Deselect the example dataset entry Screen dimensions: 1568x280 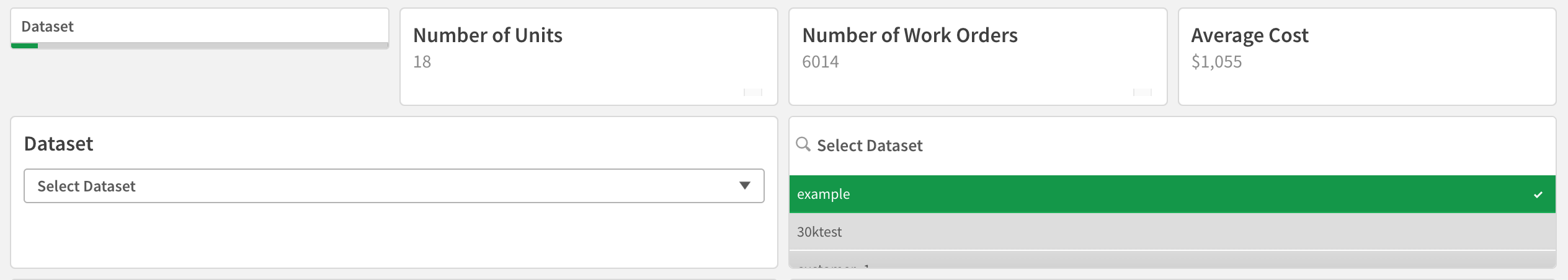pos(824,195)
